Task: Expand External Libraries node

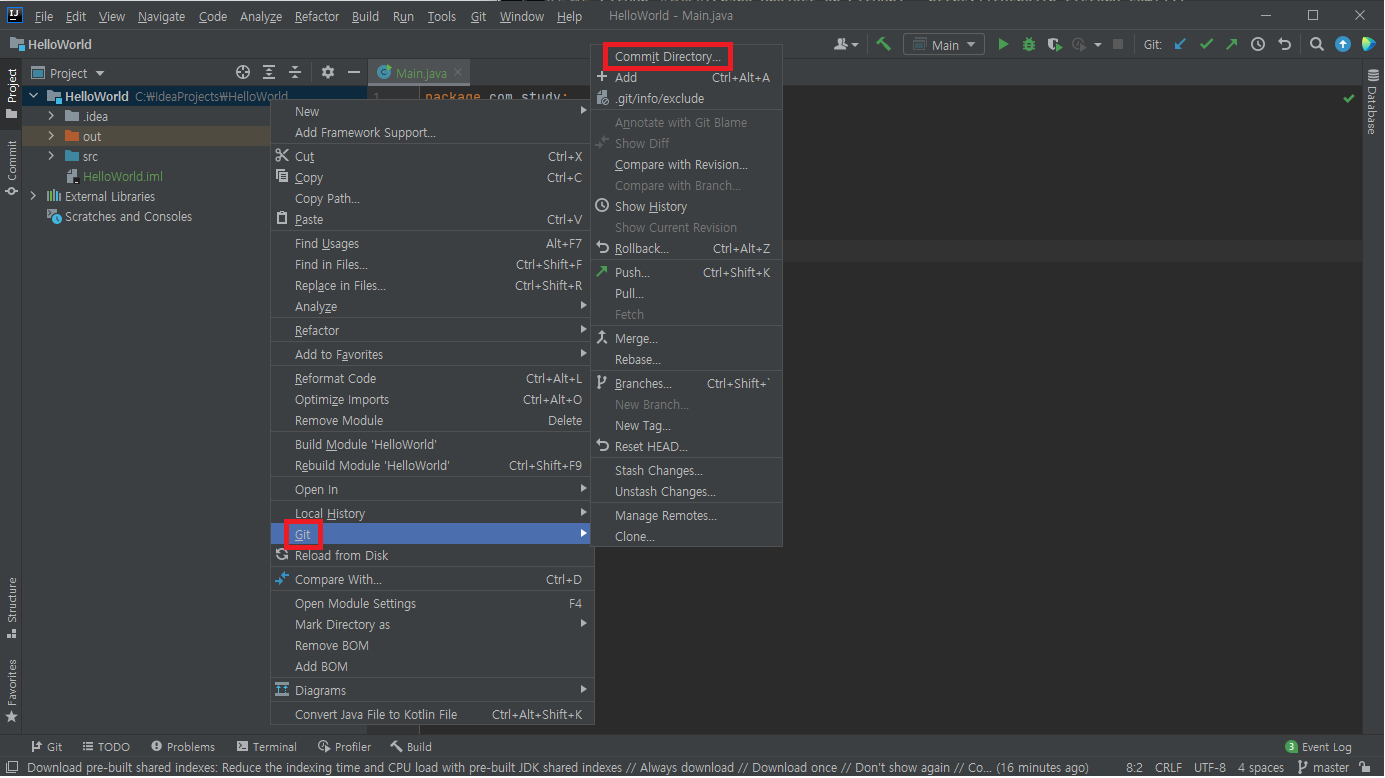Action: [34, 196]
